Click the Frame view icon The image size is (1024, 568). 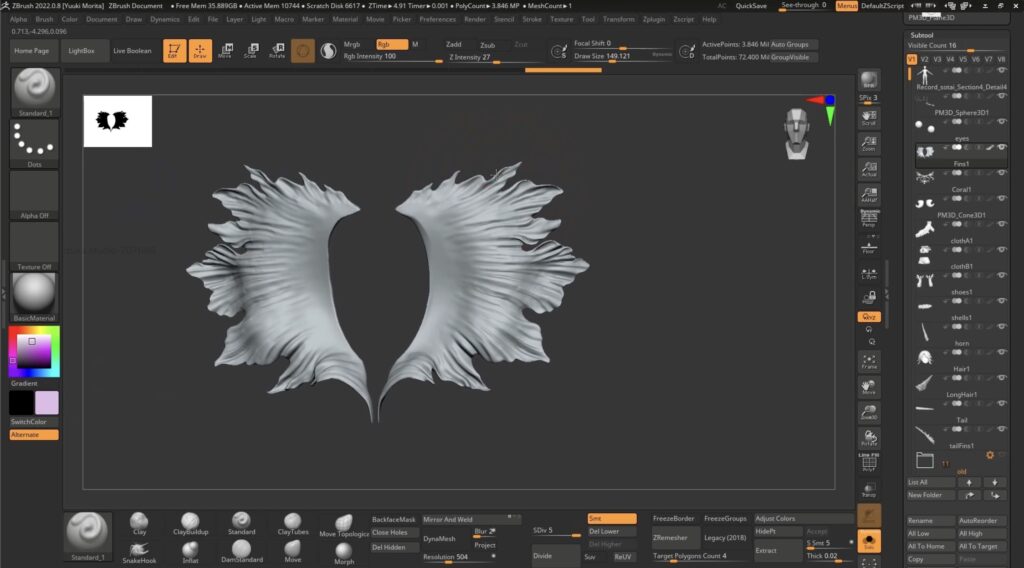(x=869, y=361)
